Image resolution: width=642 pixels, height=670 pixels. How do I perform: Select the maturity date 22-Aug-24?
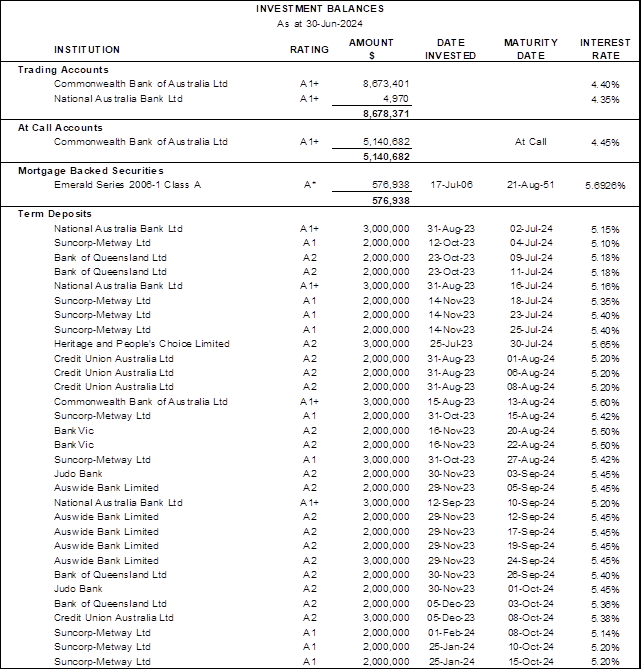tap(531, 445)
